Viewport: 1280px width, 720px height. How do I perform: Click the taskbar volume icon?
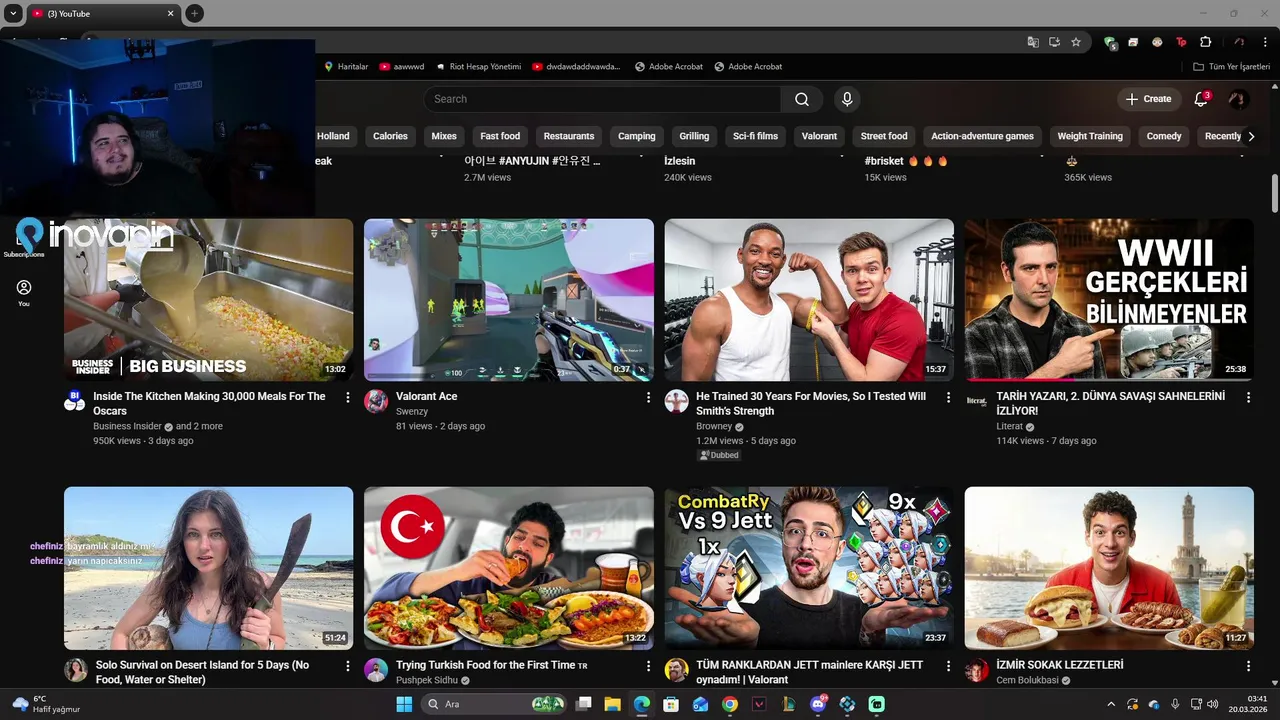(1212, 704)
